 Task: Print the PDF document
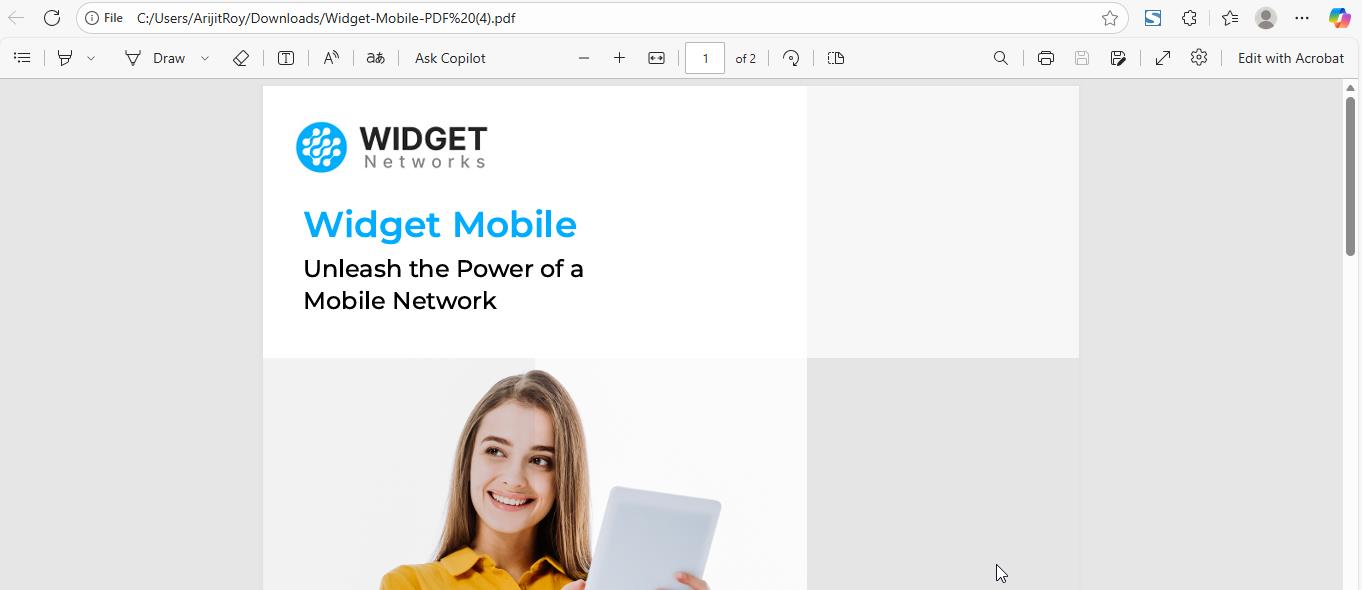click(x=1045, y=58)
